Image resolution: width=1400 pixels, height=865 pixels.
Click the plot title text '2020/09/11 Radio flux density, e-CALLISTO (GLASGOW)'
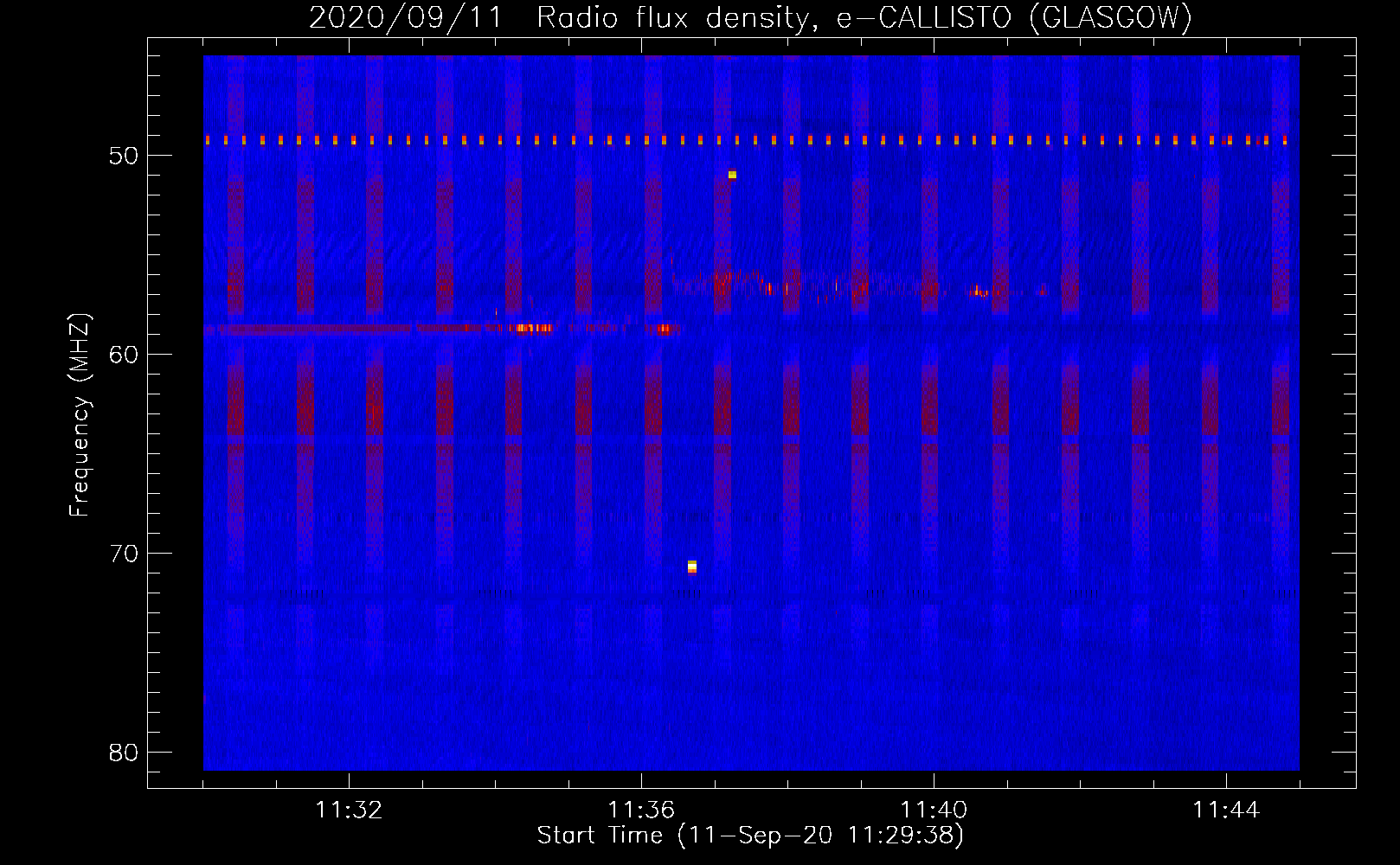pos(750,17)
